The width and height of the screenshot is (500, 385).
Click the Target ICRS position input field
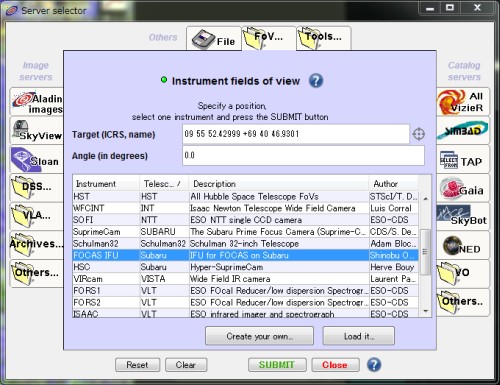[x=296, y=134]
